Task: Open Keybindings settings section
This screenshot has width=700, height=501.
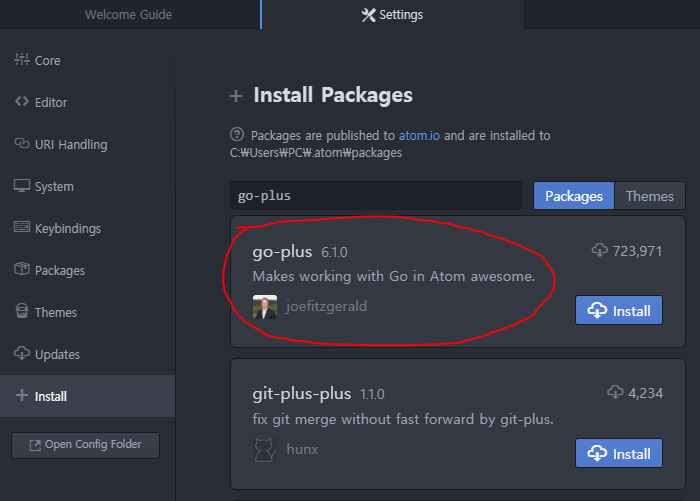Action: [x=88, y=228]
